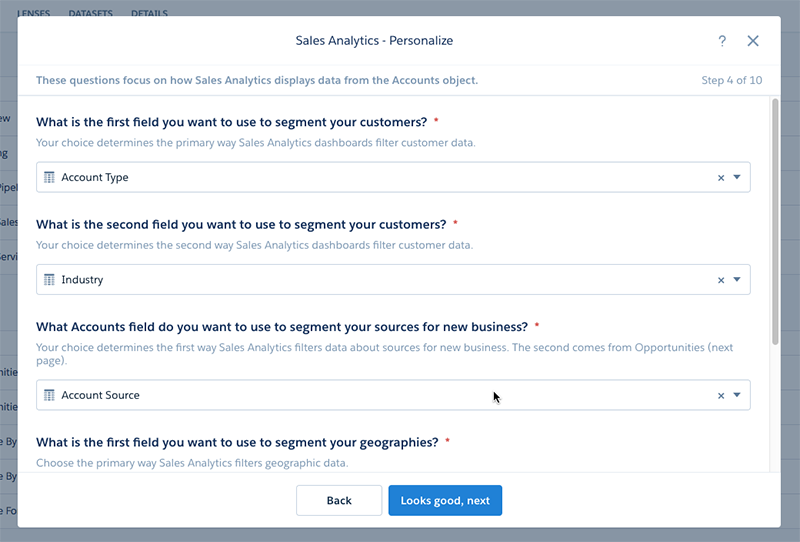The image size is (800, 542).
Task: Click the first customer segment question
Action: [232, 122]
